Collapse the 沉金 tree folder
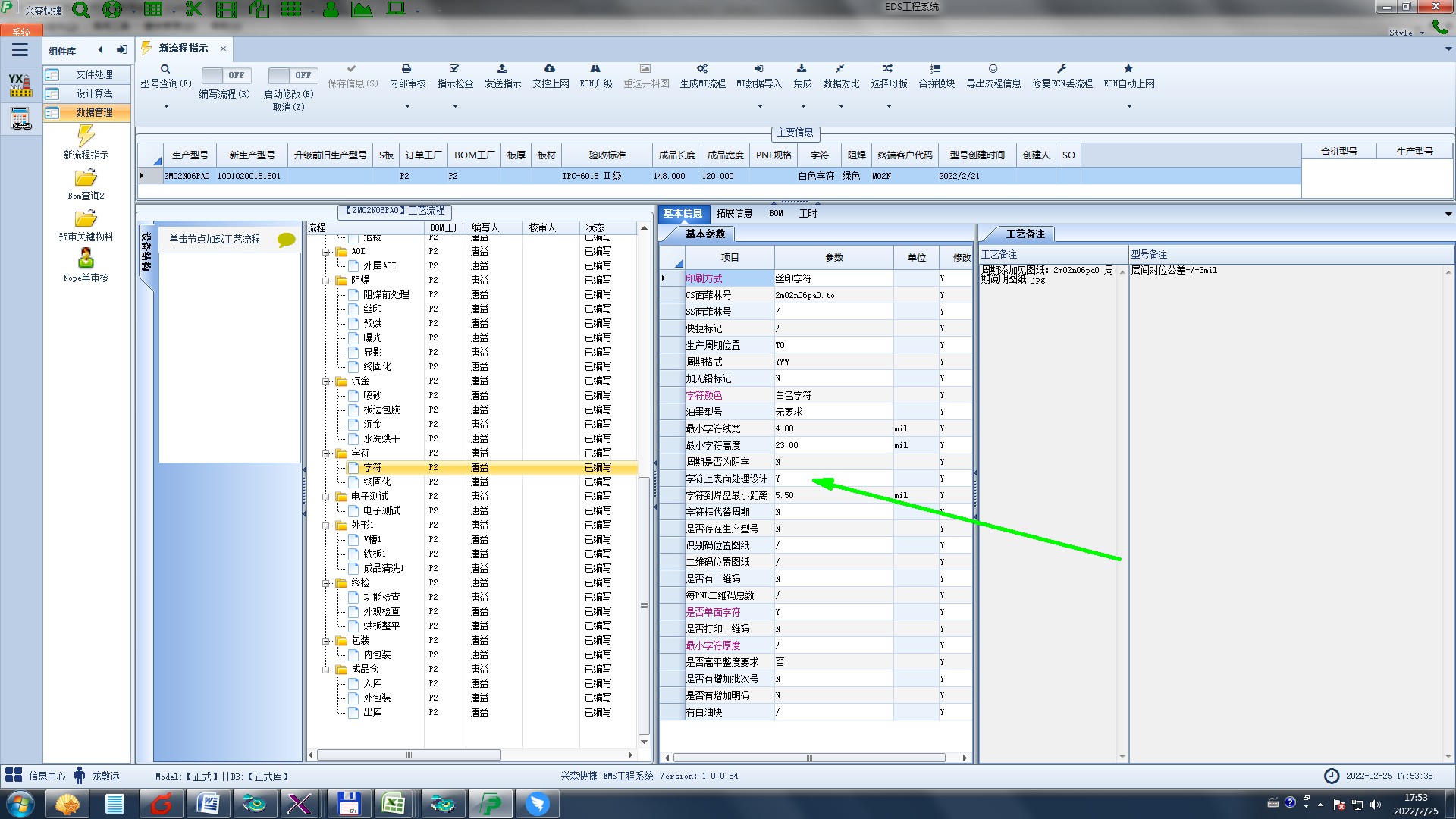This screenshot has width=1456, height=819. 327,381
